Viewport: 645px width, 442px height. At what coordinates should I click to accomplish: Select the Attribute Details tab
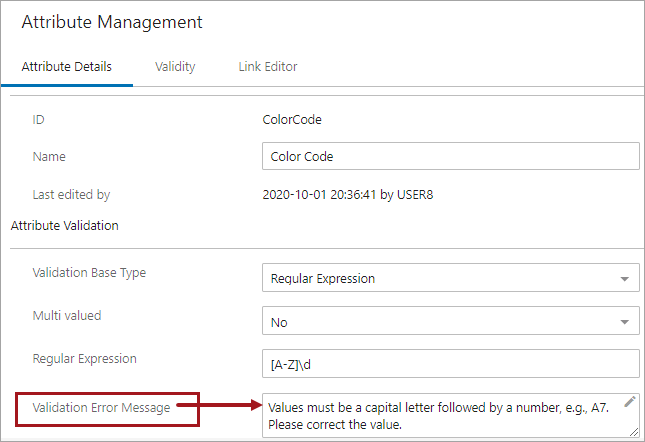point(67,67)
